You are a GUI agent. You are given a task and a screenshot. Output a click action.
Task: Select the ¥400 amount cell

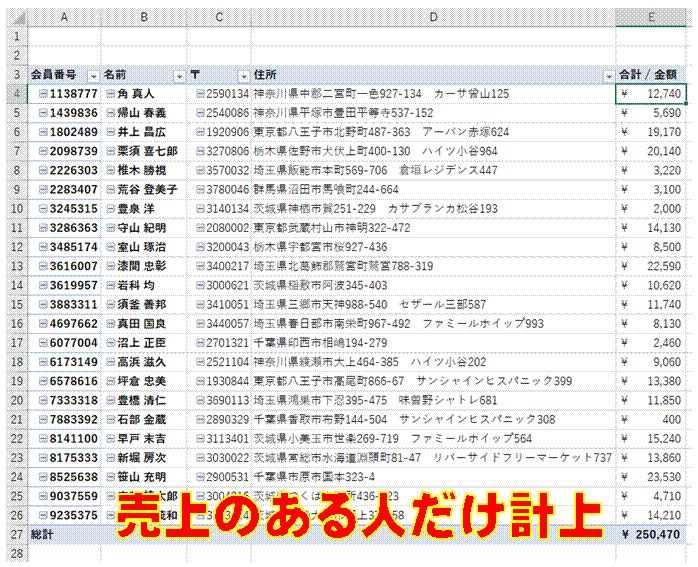(651, 419)
